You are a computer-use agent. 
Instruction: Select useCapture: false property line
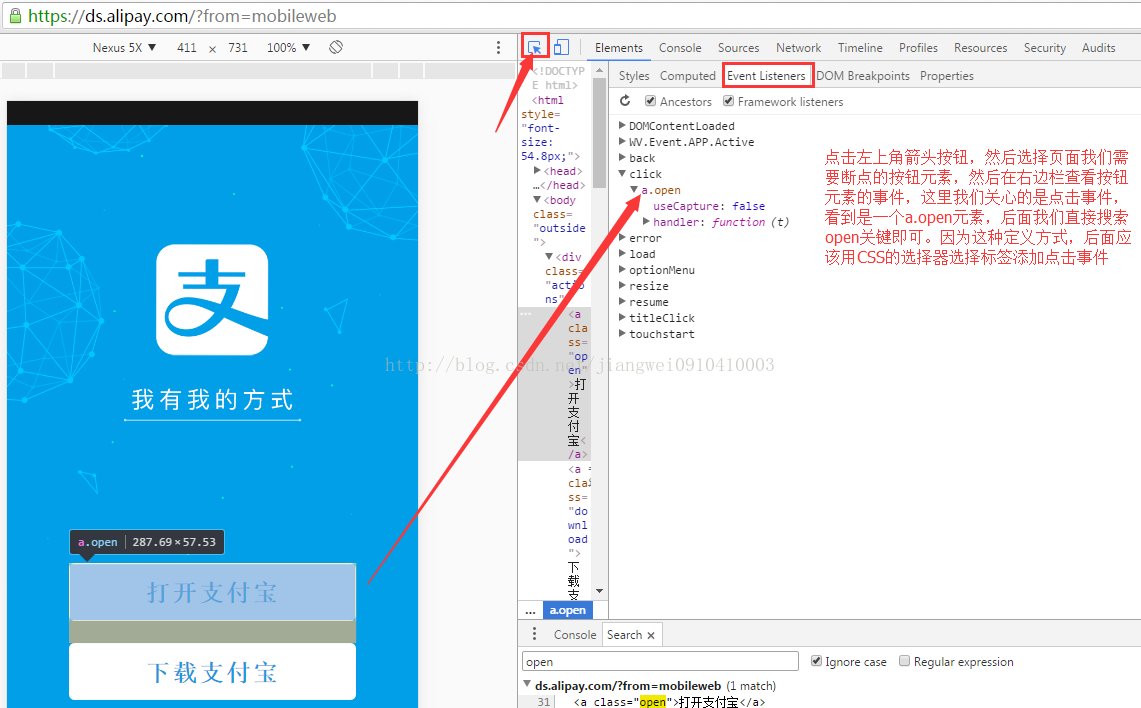point(709,206)
